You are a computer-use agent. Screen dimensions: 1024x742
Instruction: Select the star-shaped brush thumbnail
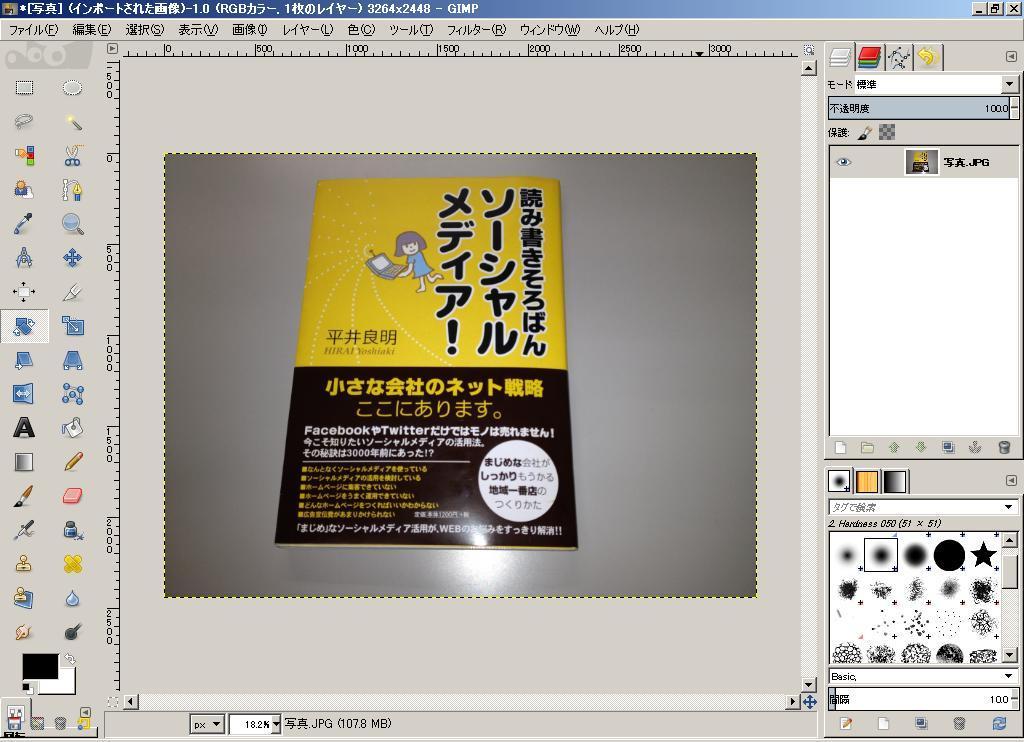click(983, 554)
